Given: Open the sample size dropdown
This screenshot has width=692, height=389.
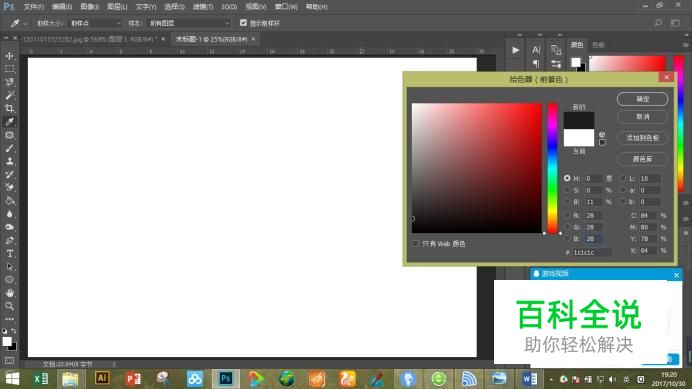Looking at the screenshot, I should [95, 23].
